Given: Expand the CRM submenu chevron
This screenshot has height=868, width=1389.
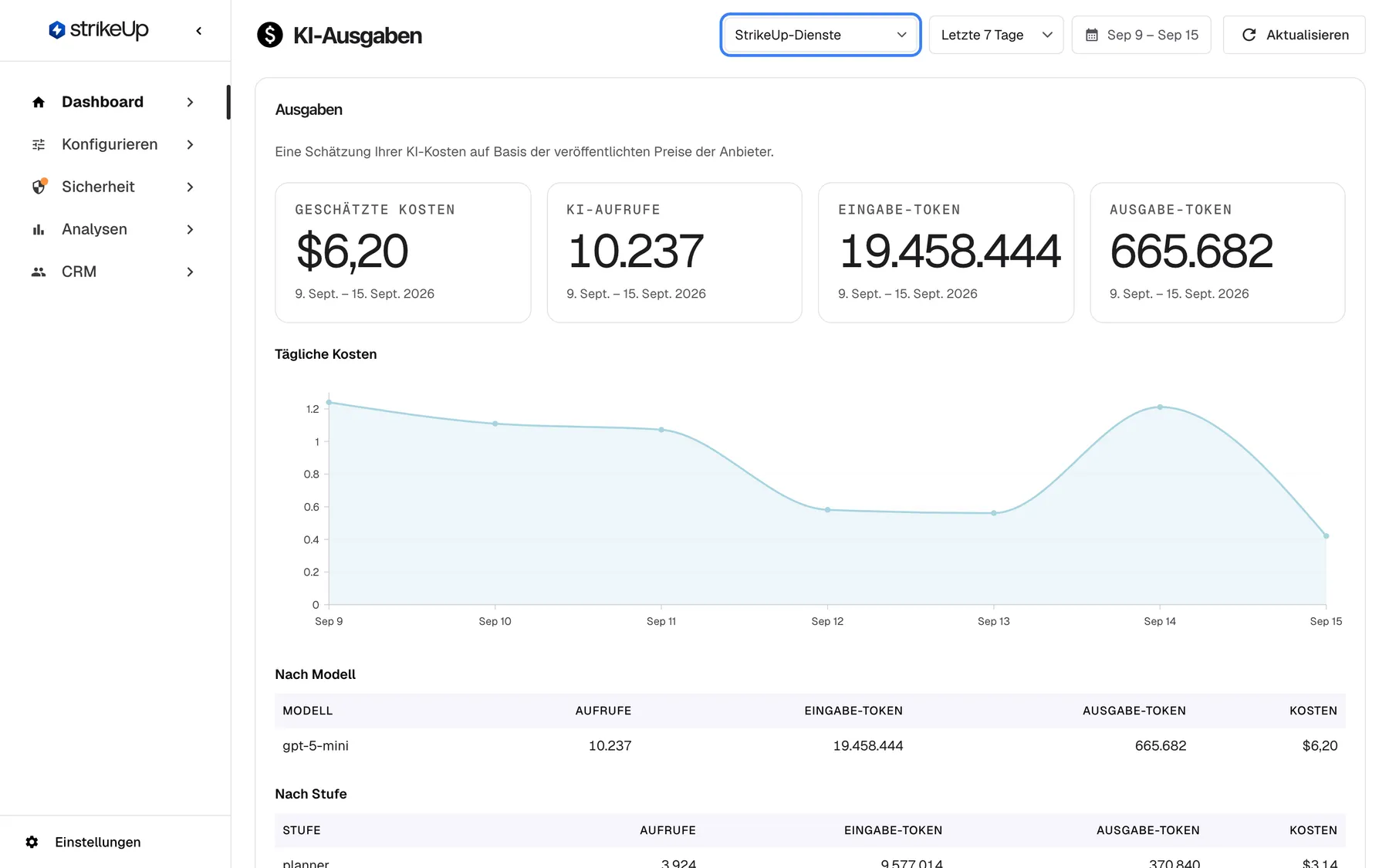Looking at the screenshot, I should pos(190,272).
